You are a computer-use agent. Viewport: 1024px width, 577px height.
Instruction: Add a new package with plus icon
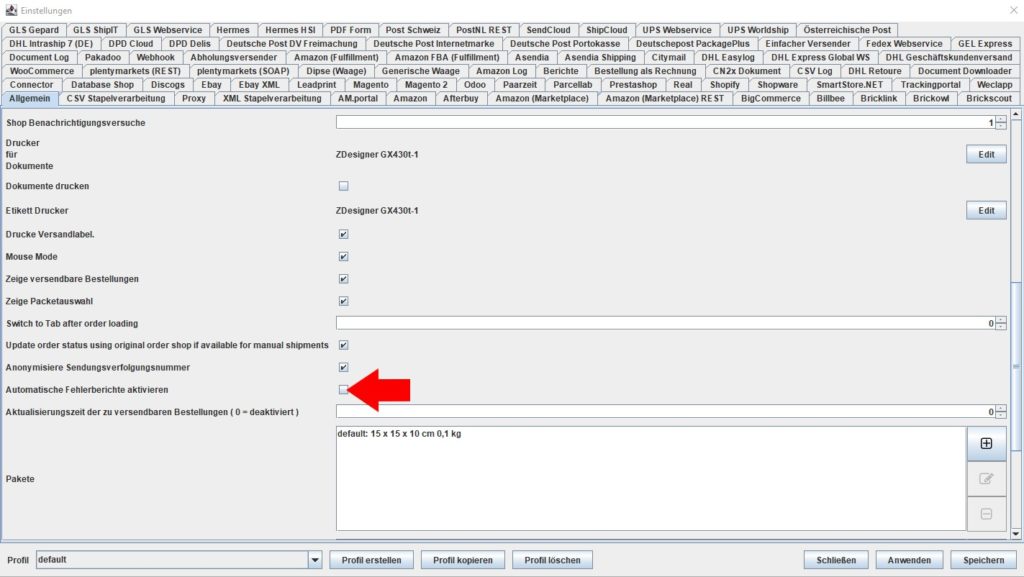986,444
